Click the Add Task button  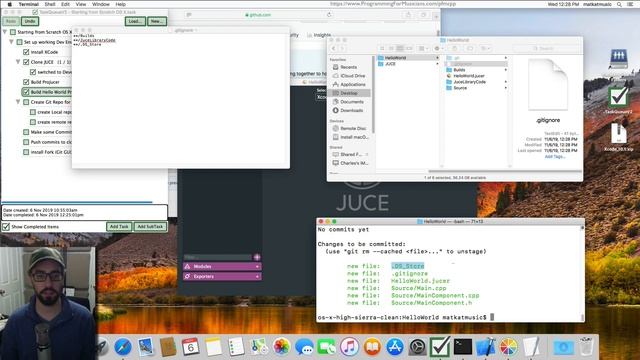pyautogui.click(x=119, y=227)
